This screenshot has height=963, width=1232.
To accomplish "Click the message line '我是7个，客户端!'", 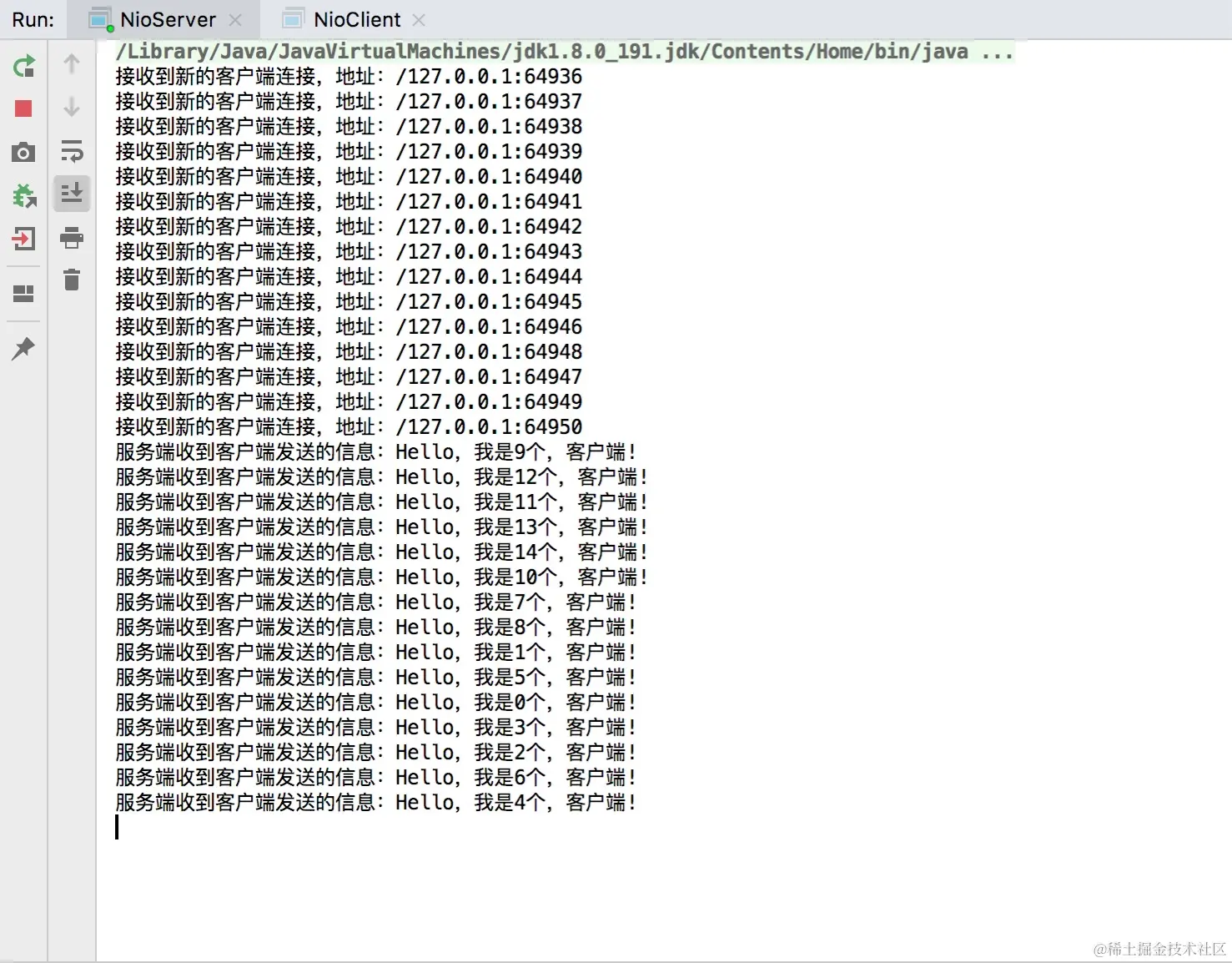I will 376,603.
